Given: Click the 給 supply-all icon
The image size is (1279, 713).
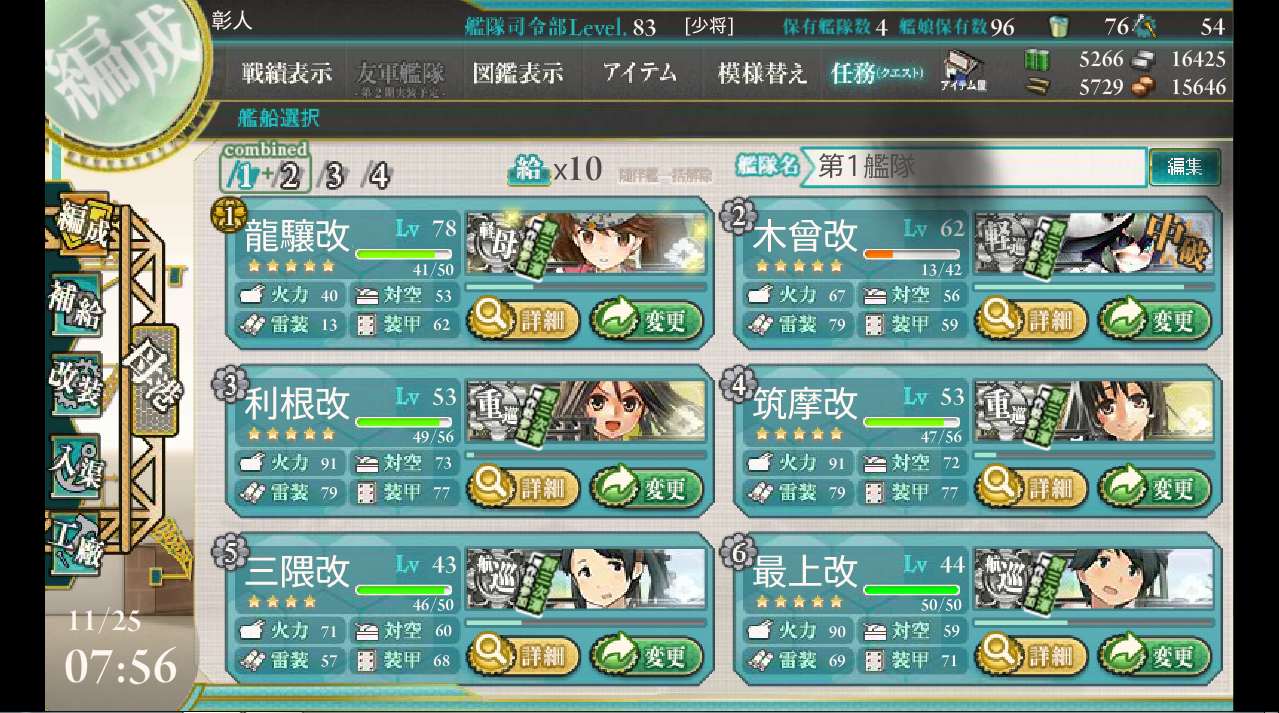Looking at the screenshot, I should [x=530, y=170].
